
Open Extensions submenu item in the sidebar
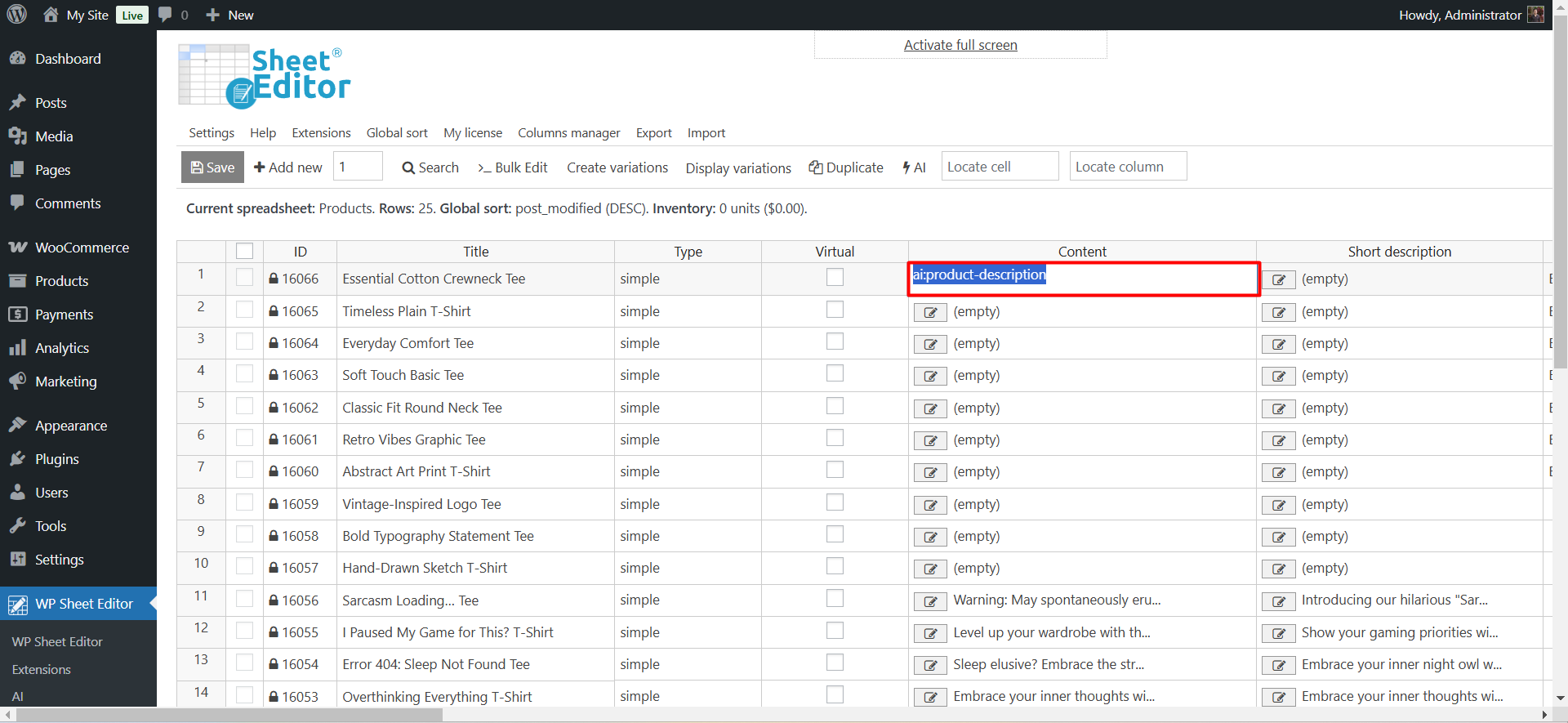pos(42,670)
